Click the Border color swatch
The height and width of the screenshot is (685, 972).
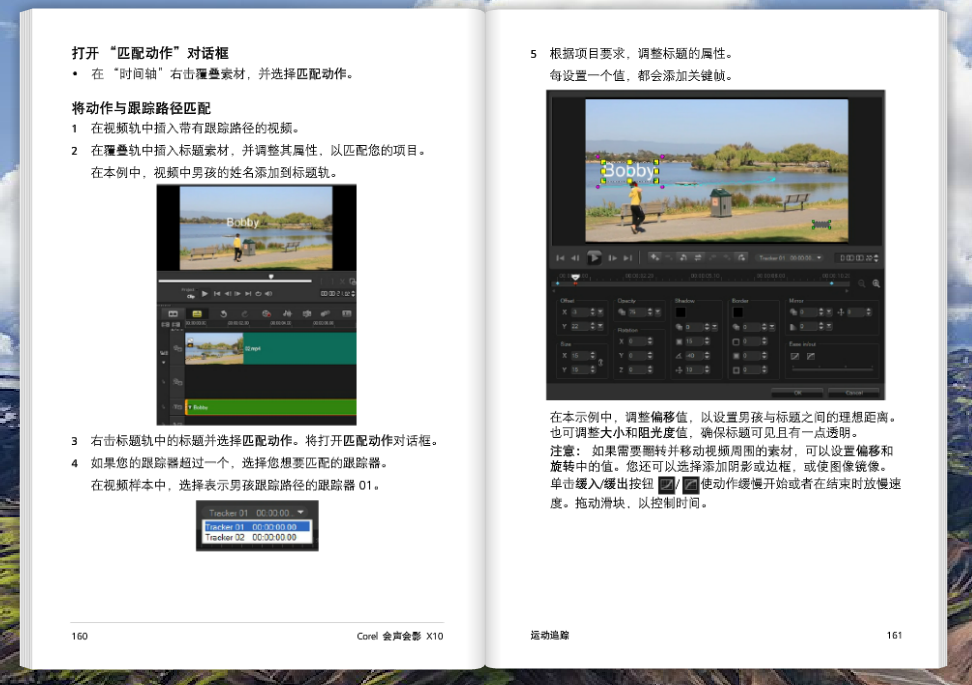click(x=738, y=312)
